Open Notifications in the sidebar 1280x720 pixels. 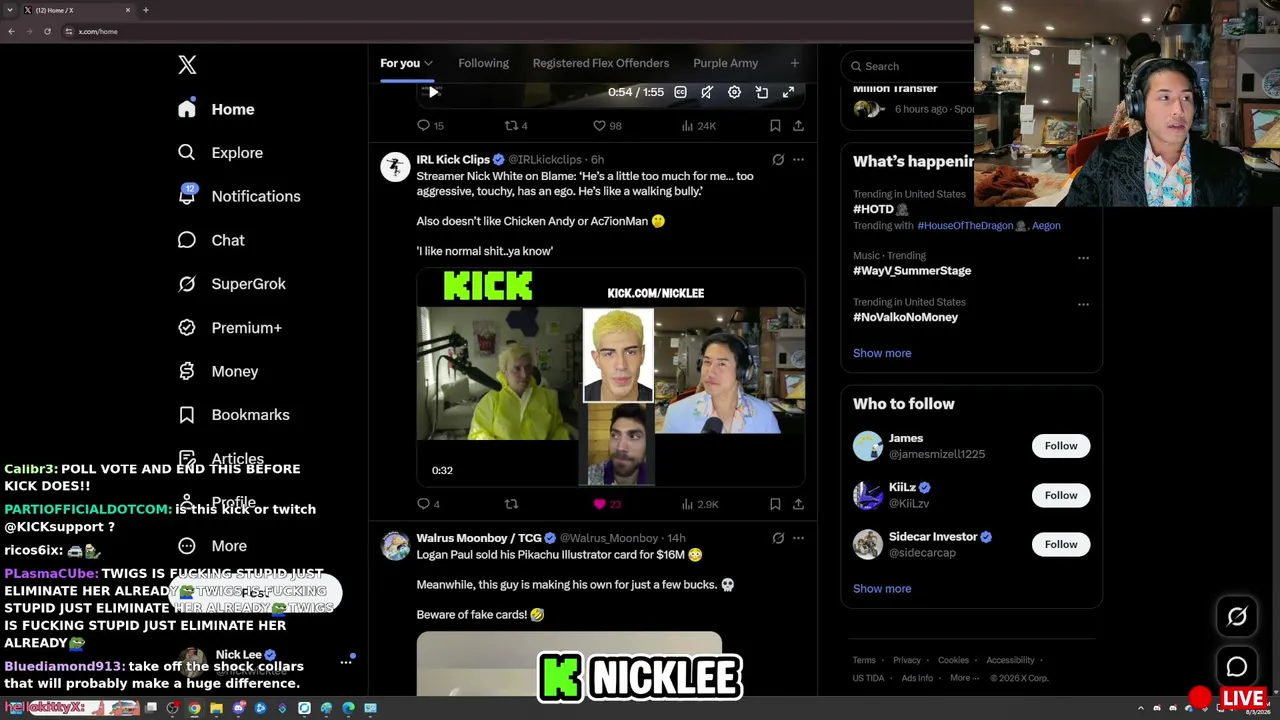238,196
